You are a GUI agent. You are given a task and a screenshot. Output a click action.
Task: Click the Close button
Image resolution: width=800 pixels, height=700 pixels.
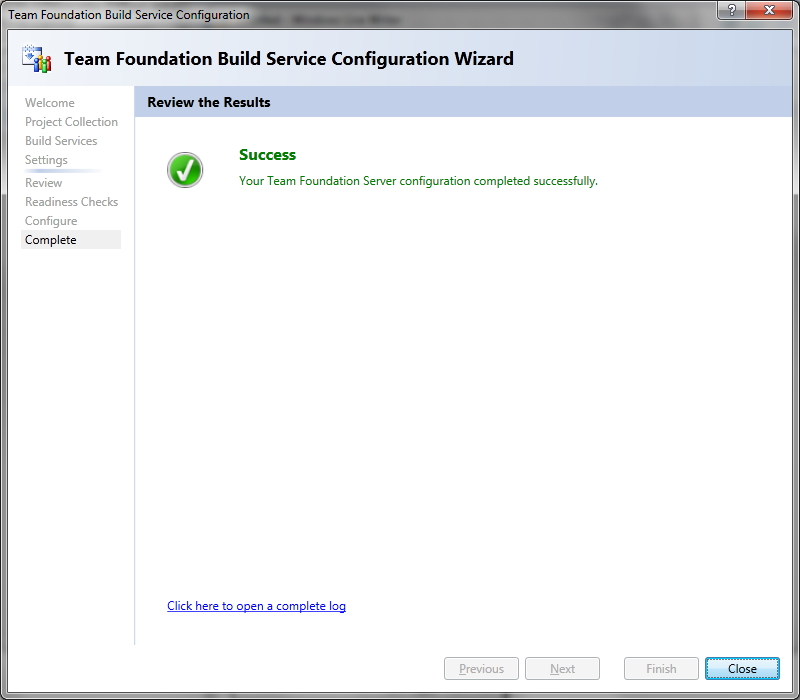tap(742, 668)
